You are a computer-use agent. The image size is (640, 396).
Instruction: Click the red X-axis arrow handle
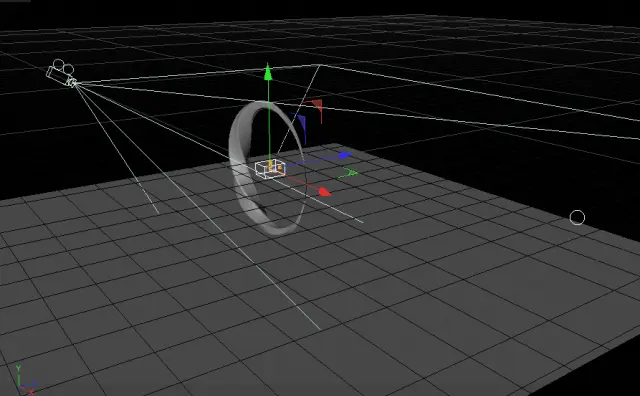point(325,191)
